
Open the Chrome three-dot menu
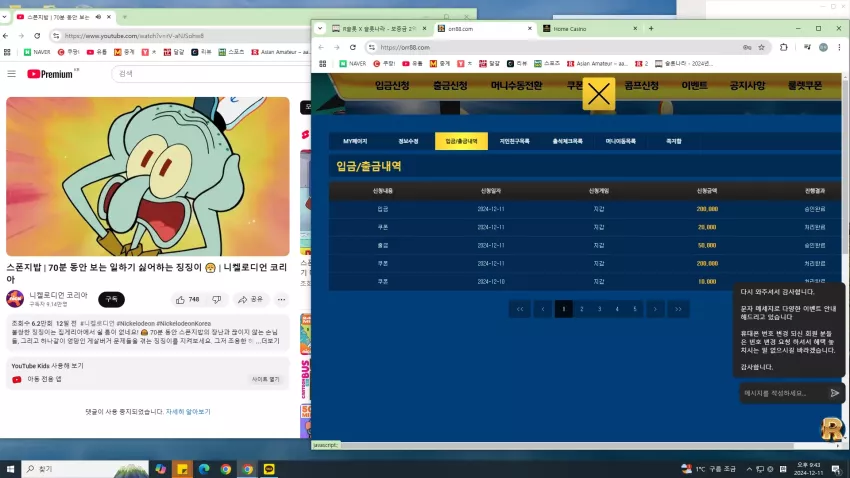[x=839, y=48]
